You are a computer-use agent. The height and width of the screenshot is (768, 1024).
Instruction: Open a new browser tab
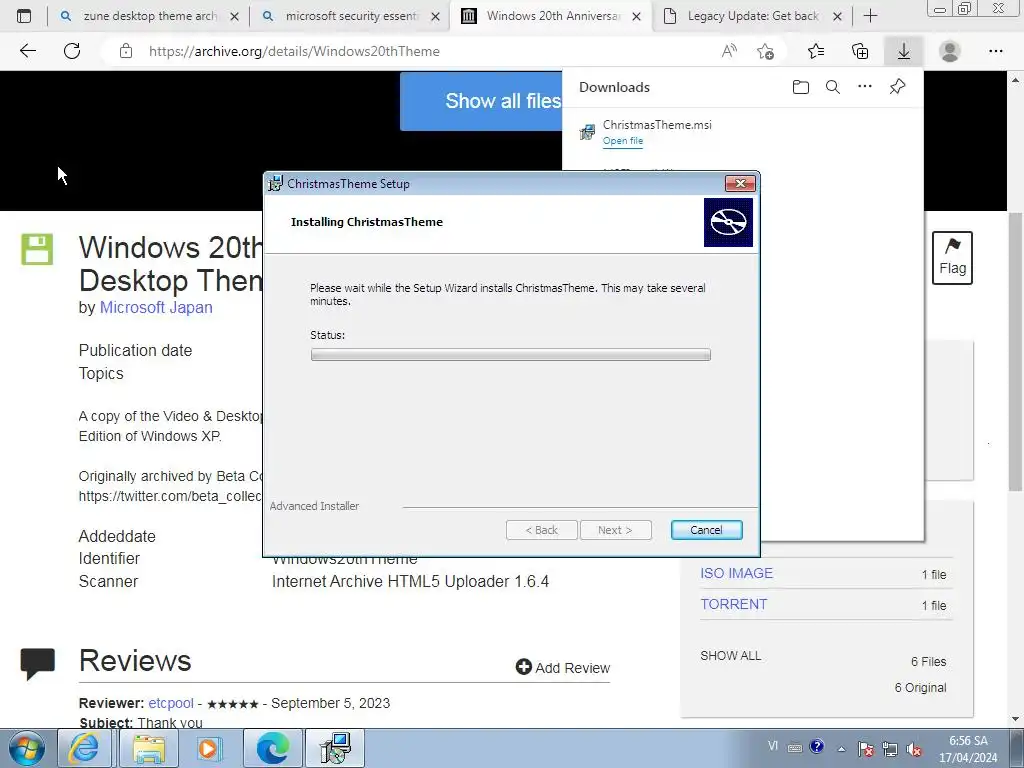(870, 16)
